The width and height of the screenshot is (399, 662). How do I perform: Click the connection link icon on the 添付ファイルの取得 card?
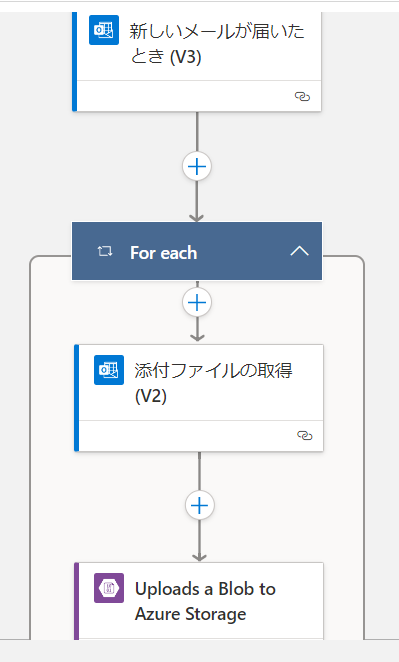pos(305,435)
